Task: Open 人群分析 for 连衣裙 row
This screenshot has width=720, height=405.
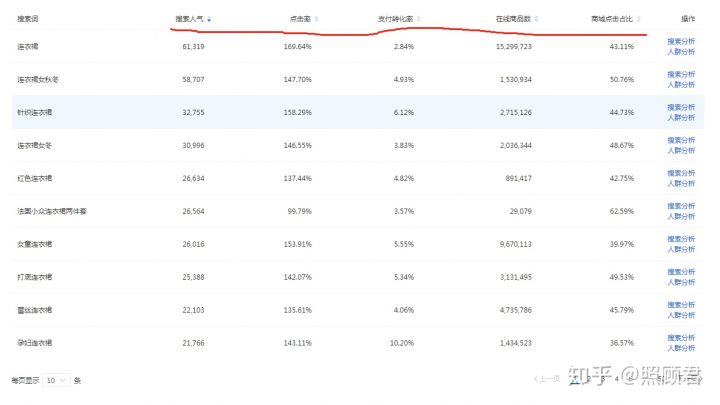Action: tap(681, 52)
